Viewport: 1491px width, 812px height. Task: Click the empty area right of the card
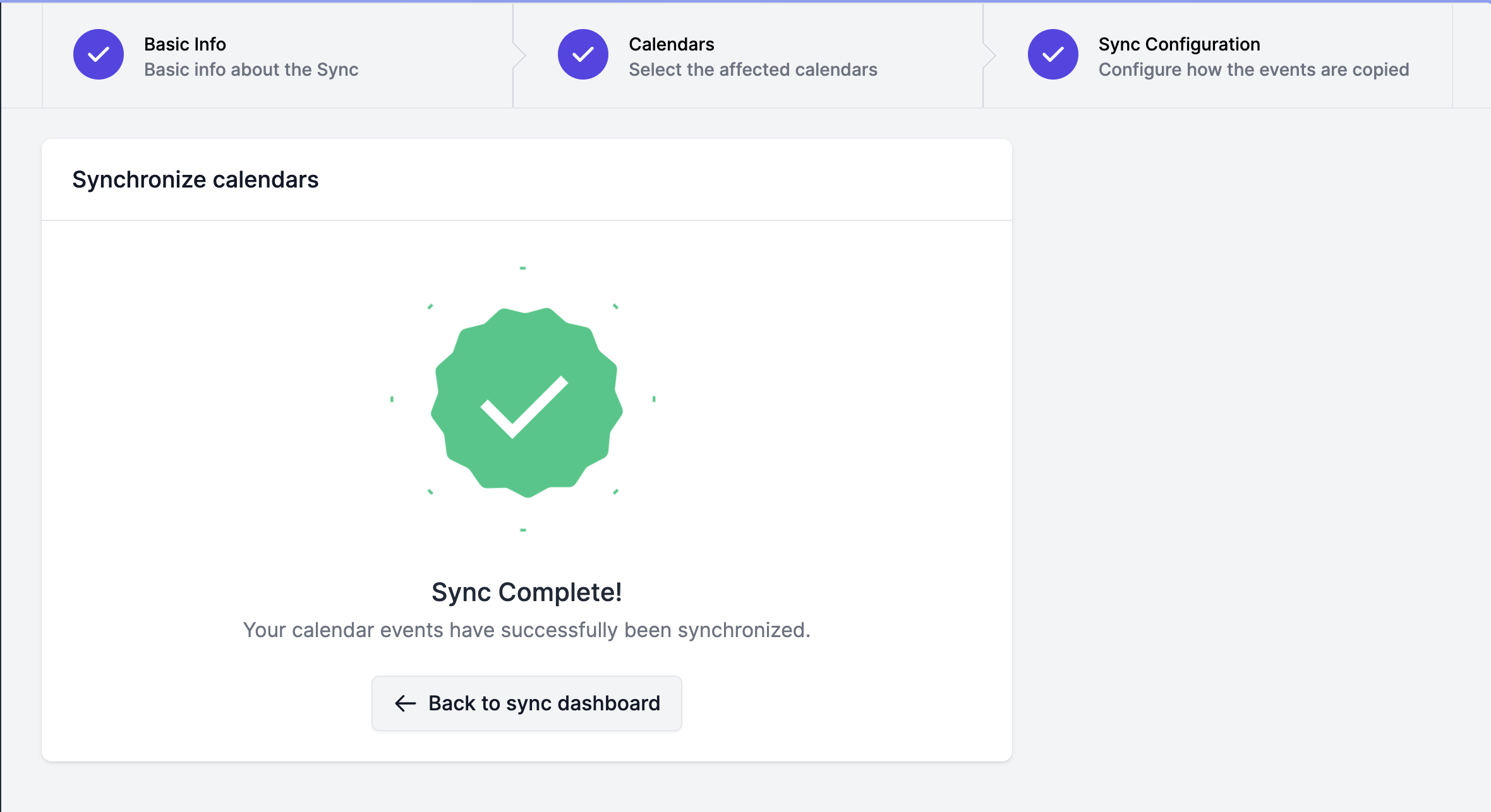[1251, 442]
